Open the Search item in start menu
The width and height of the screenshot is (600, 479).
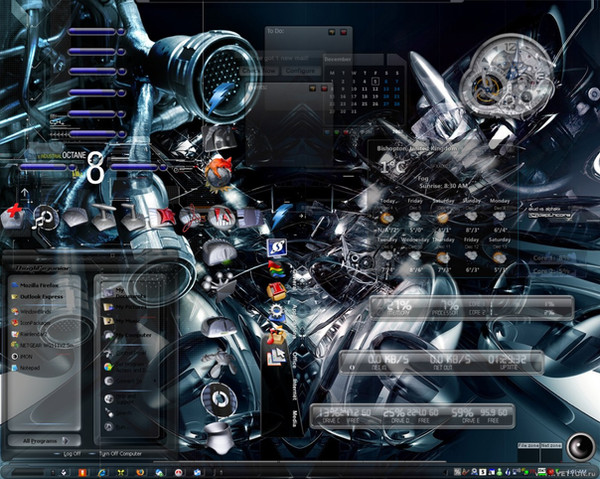119,413
